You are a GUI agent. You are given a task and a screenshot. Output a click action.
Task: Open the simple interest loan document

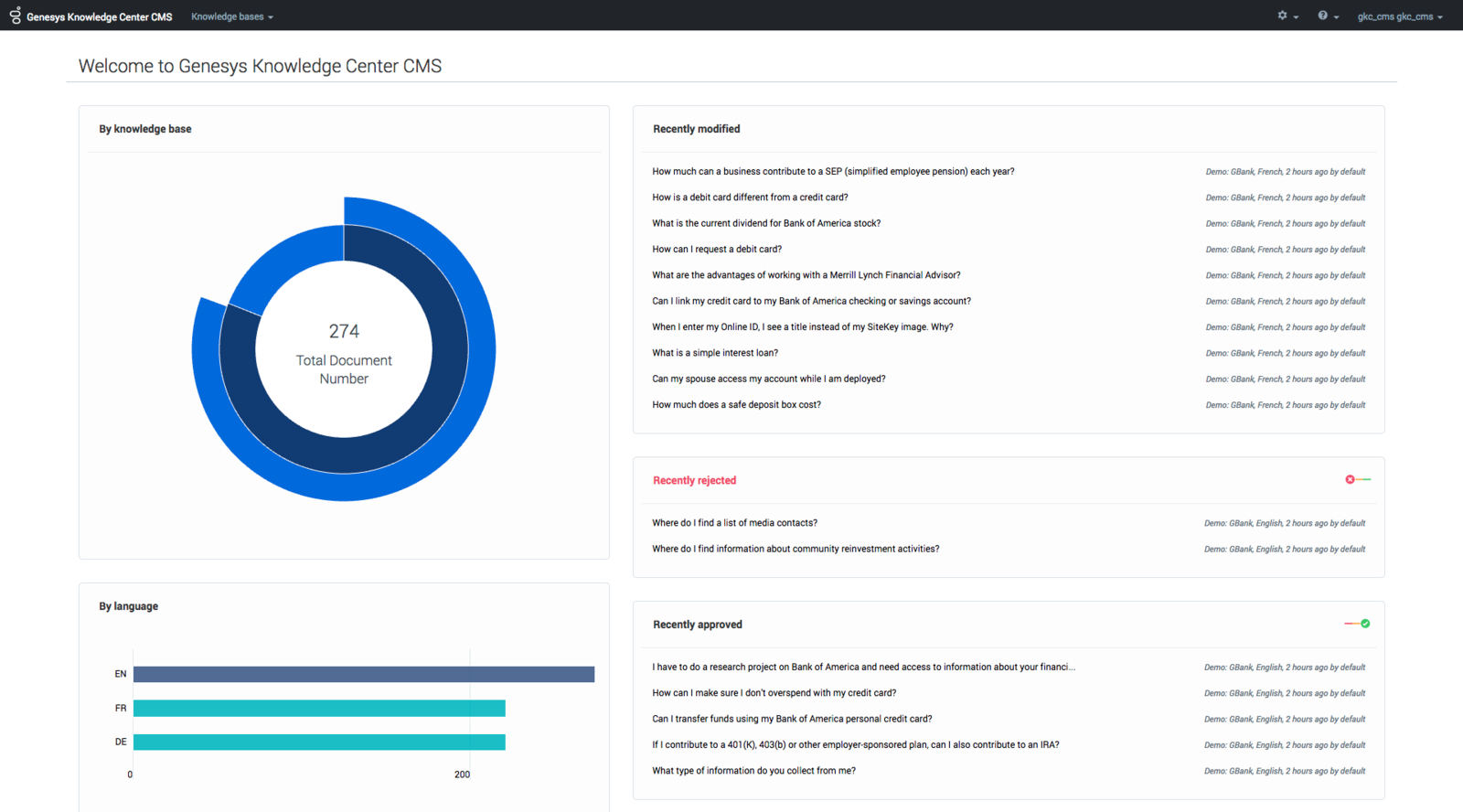click(715, 353)
